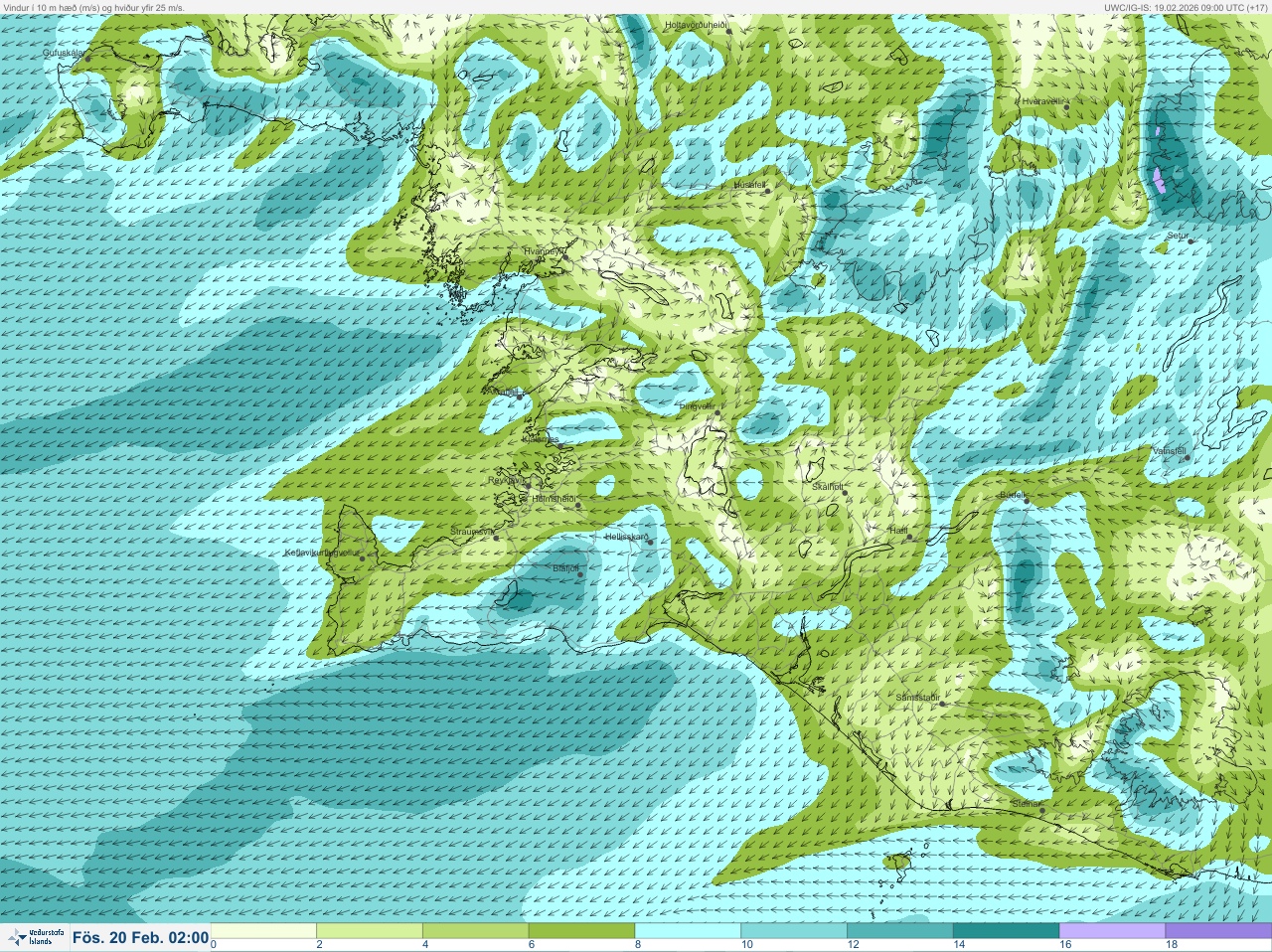Click the legend scale value 18
The image size is (1272, 952).
click(1172, 945)
